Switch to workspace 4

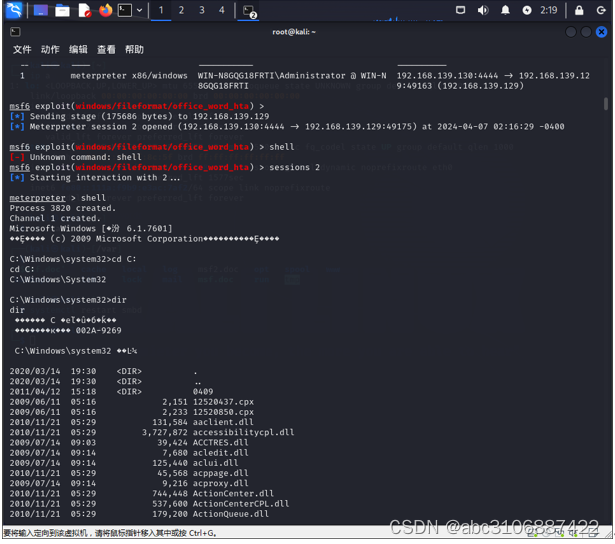coord(222,10)
